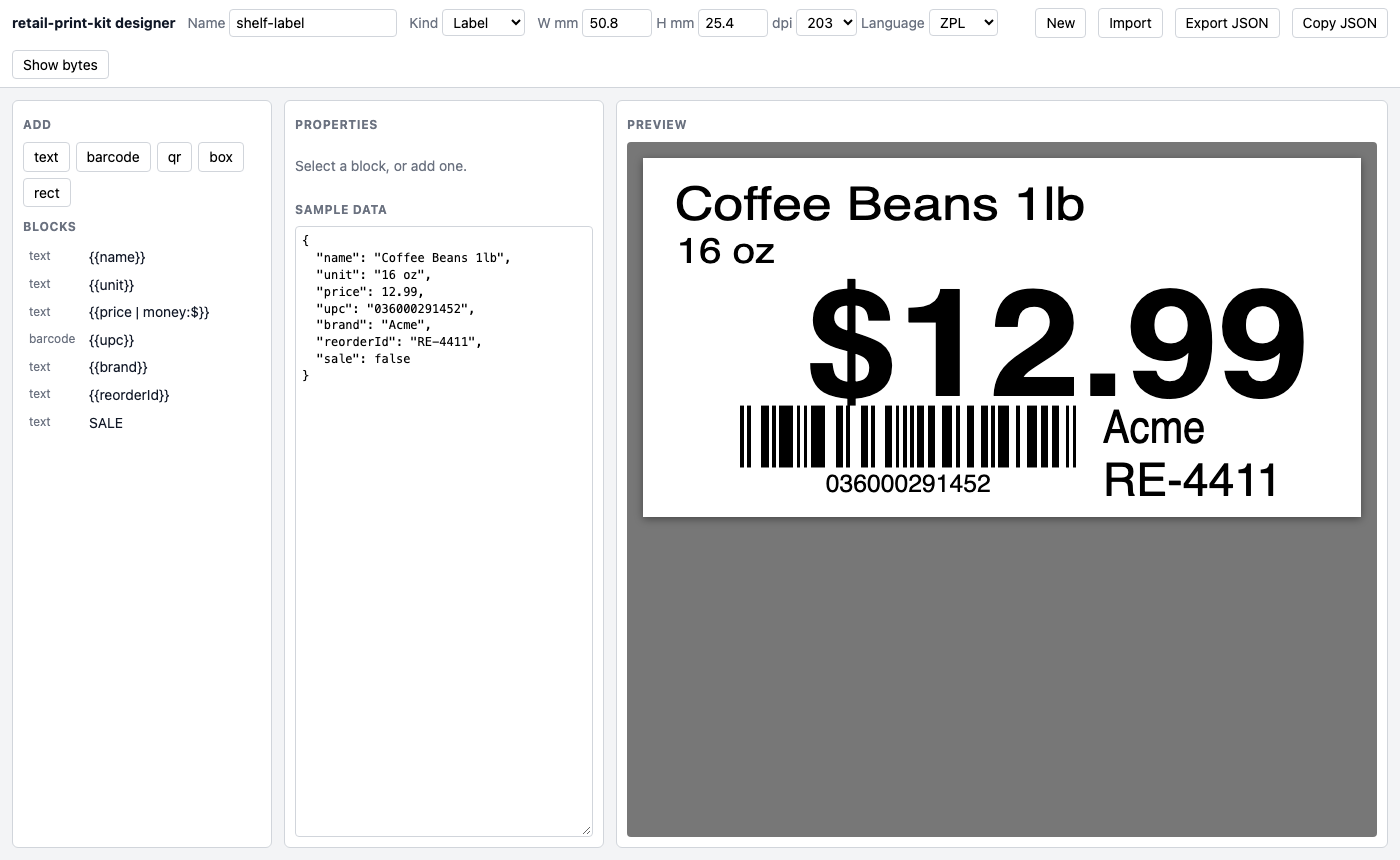This screenshot has width=1400, height=860.
Task: Click the 036000291452 barcode number
Action: coord(908,484)
